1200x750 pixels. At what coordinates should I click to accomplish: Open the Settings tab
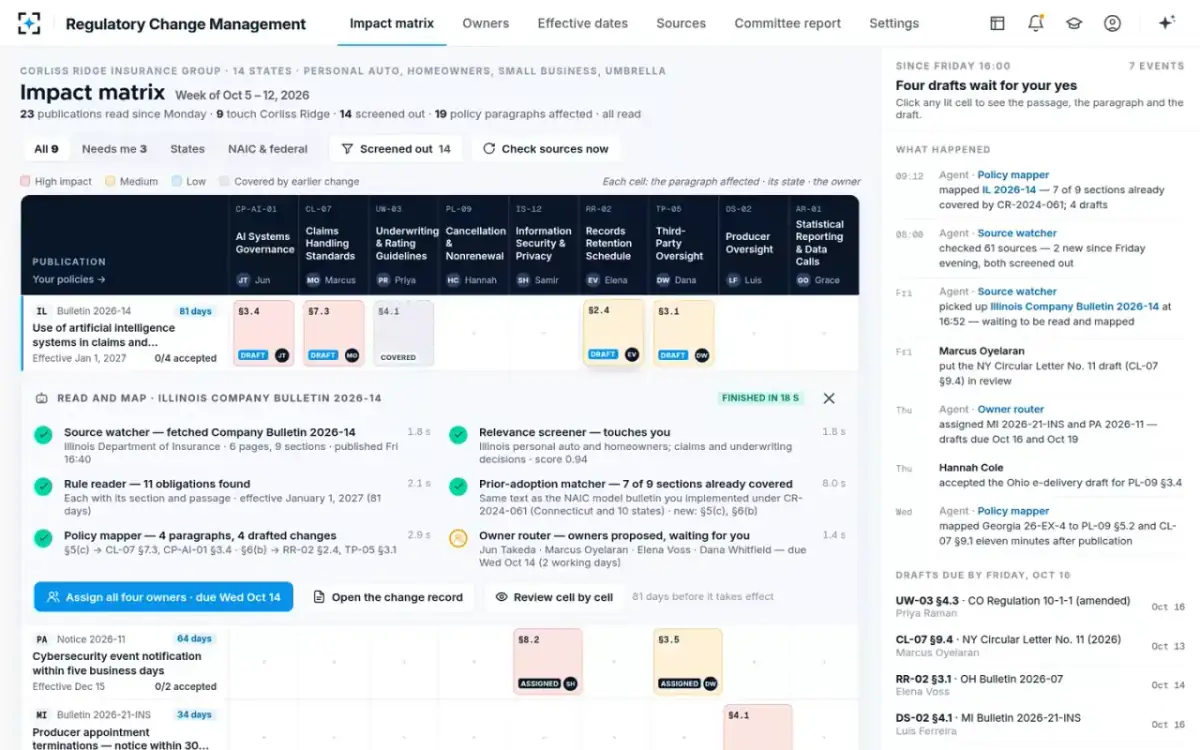894,23
